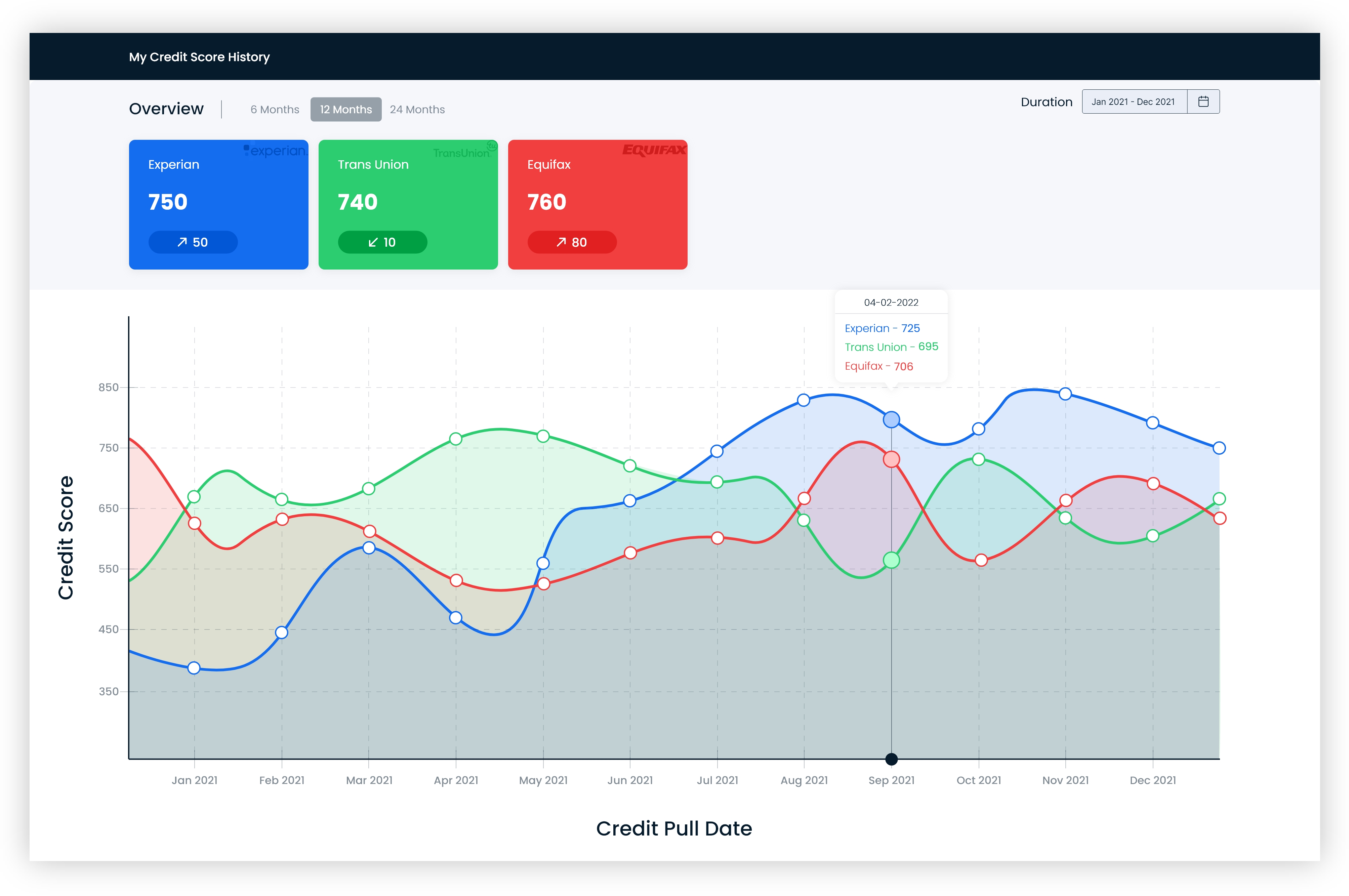1349x896 pixels.
Task: Open the Jan 2021 - Dec 2021 date range field
Action: pyautogui.click(x=1133, y=102)
